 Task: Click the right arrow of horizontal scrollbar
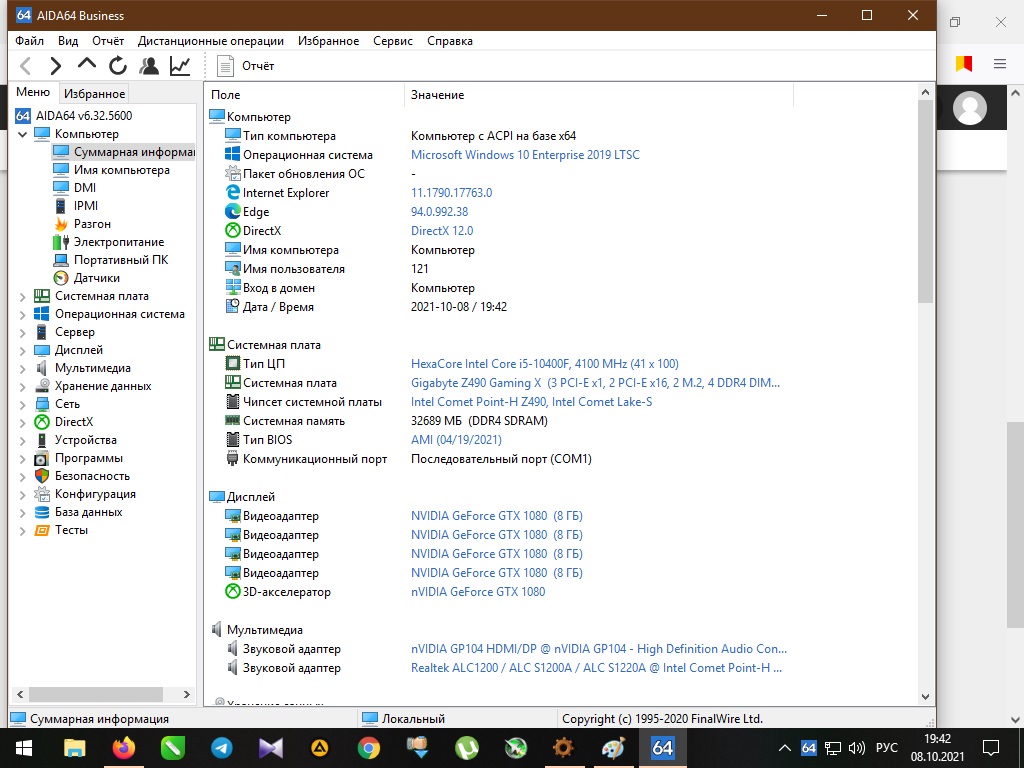pos(187,694)
